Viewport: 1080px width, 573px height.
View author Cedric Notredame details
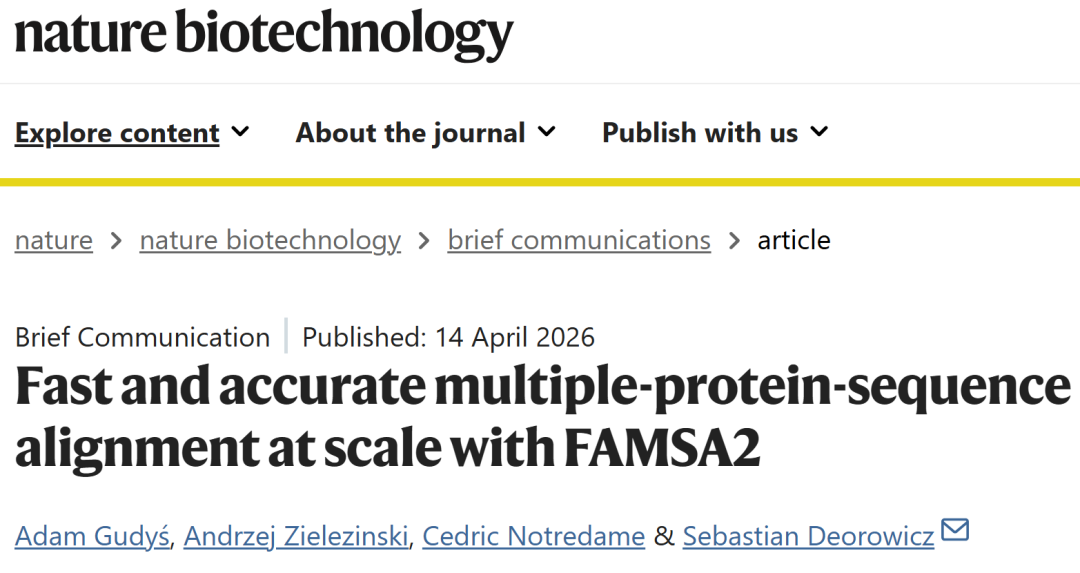pyautogui.click(x=533, y=537)
